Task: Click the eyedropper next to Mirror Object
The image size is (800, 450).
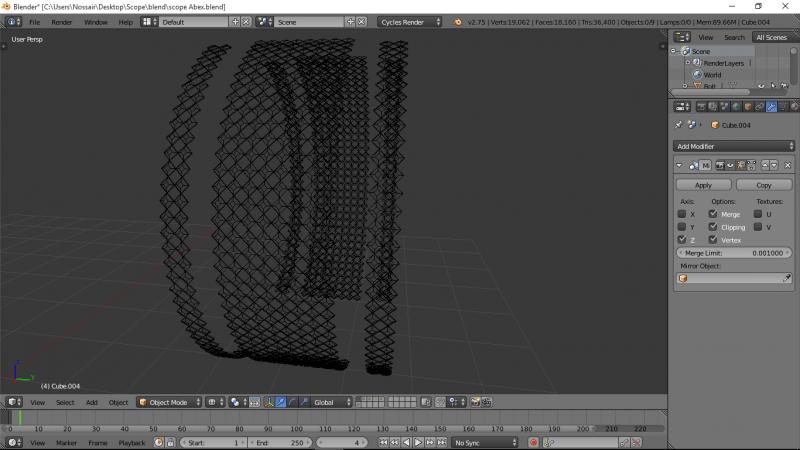Action: [x=787, y=279]
